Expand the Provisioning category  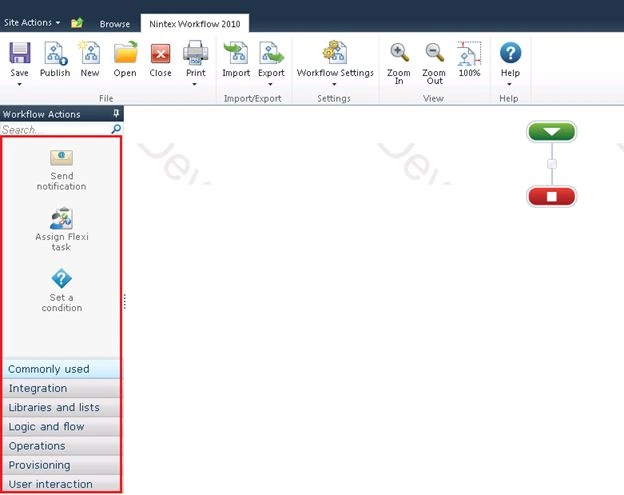(x=61, y=465)
